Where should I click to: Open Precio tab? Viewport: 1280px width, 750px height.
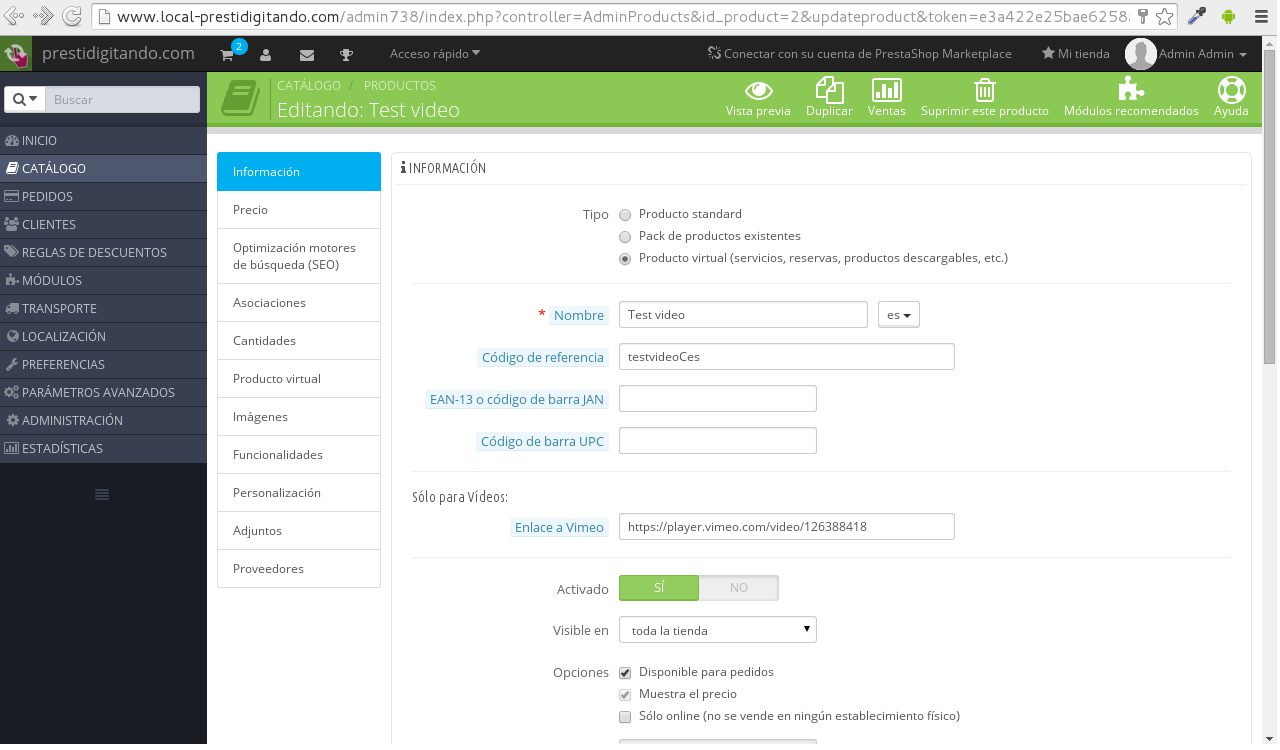(x=299, y=210)
